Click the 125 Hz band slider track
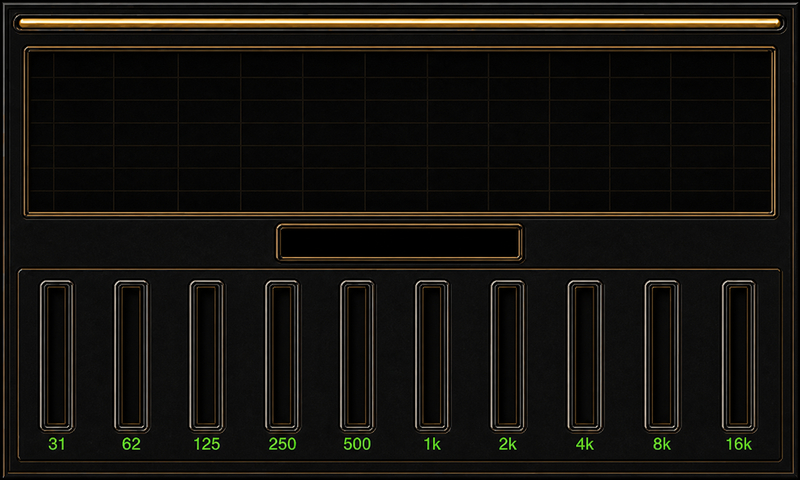The image size is (800, 480). tap(207, 356)
